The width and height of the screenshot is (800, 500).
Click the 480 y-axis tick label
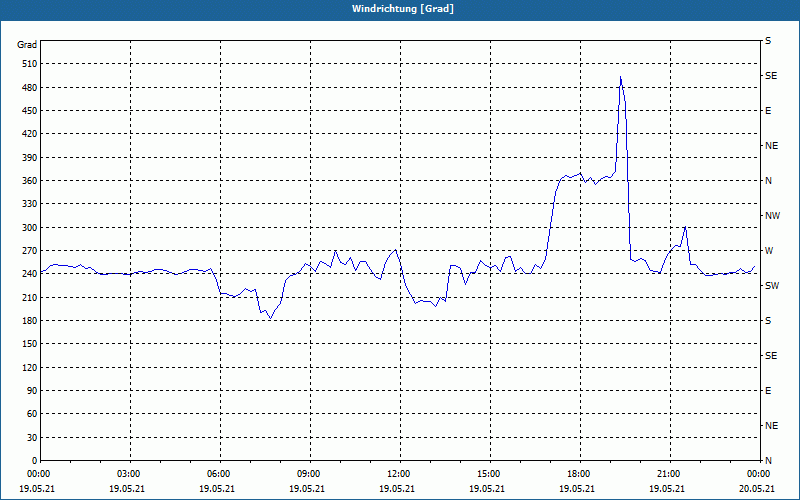pos(30,88)
